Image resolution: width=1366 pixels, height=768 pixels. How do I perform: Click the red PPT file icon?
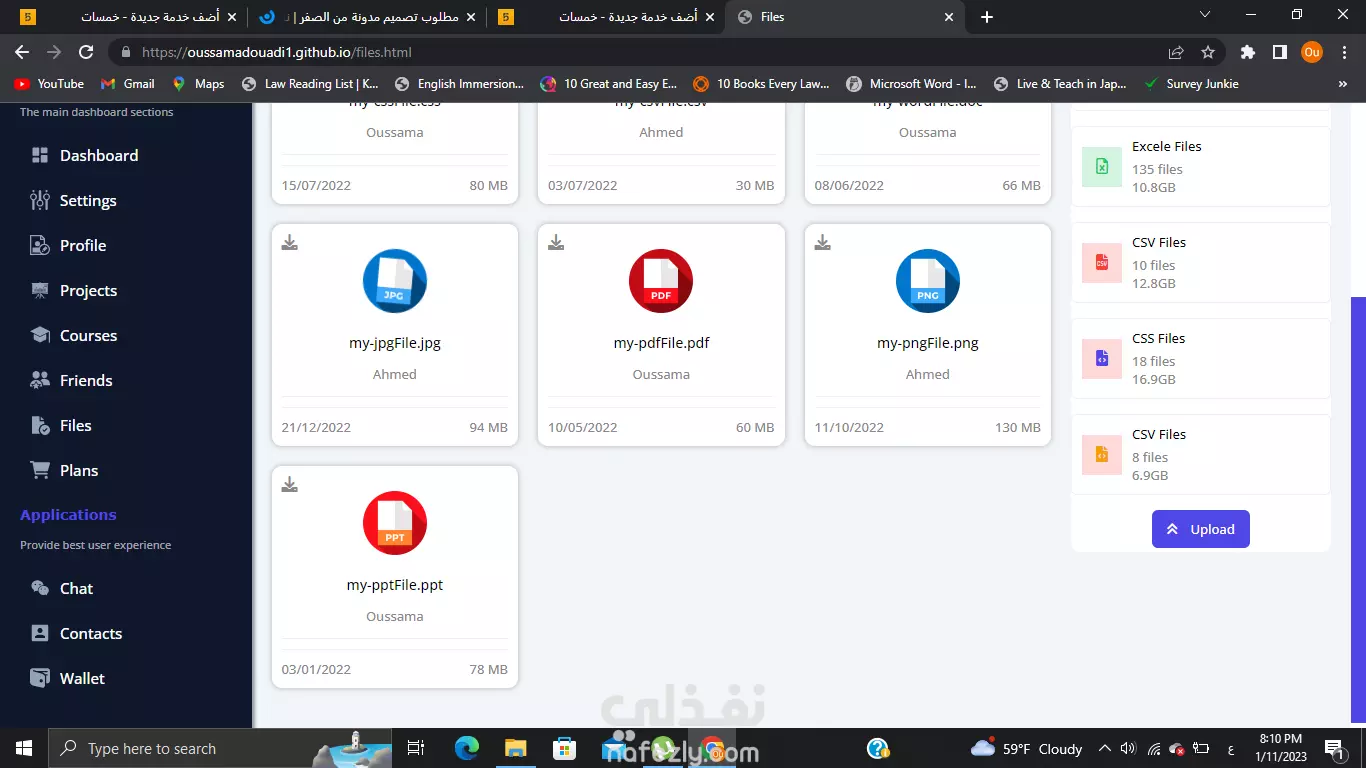click(x=395, y=523)
